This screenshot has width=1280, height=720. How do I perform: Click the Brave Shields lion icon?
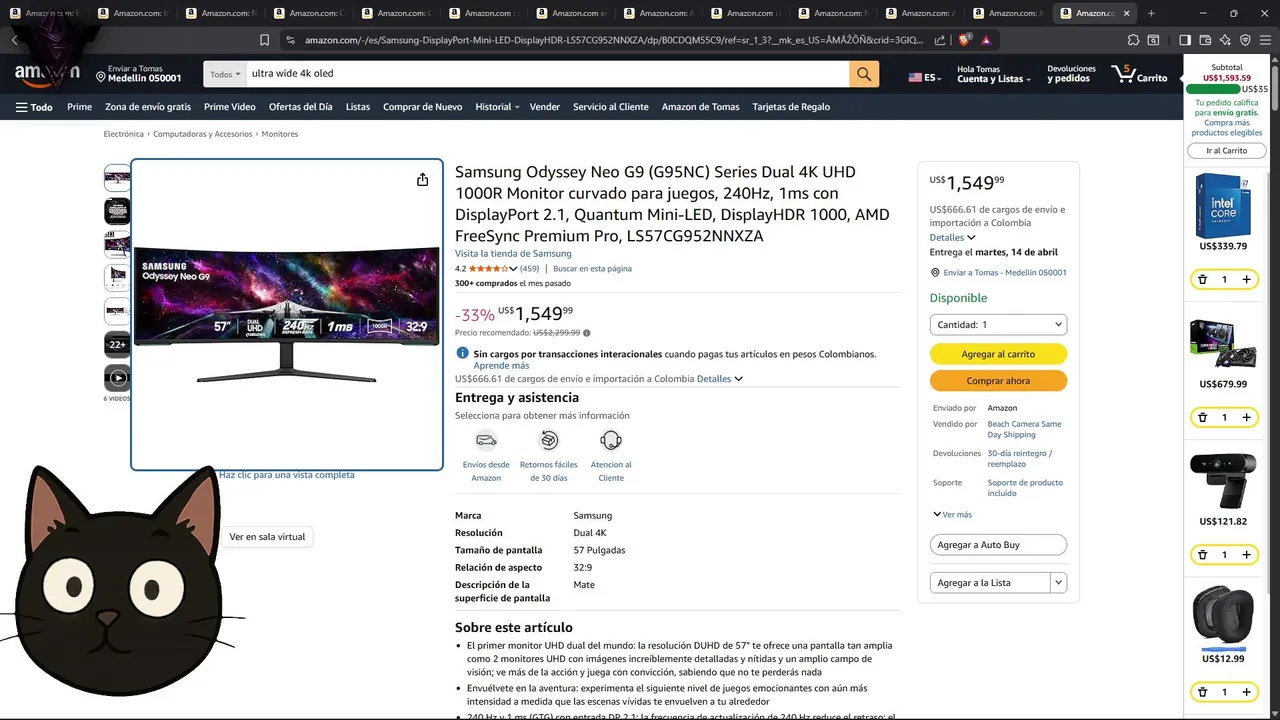click(x=965, y=40)
